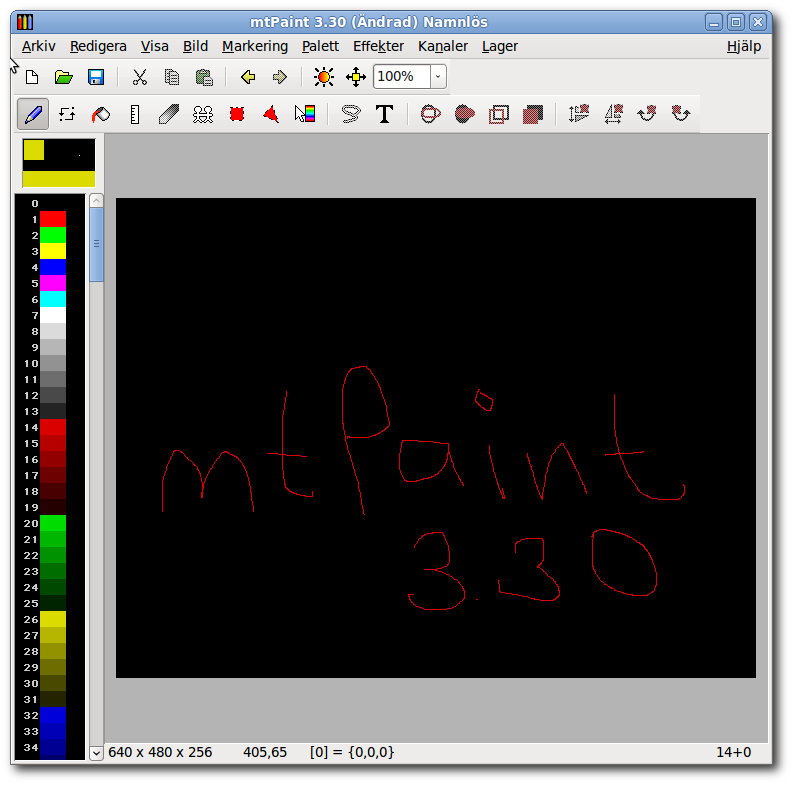Create a new image file
This screenshot has width=793, height=785.
(32, 77)
